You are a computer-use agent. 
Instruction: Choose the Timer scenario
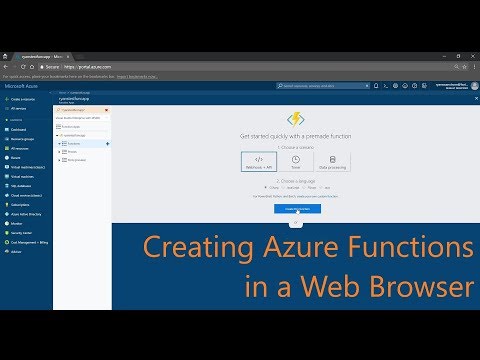(x=296, y=162)
